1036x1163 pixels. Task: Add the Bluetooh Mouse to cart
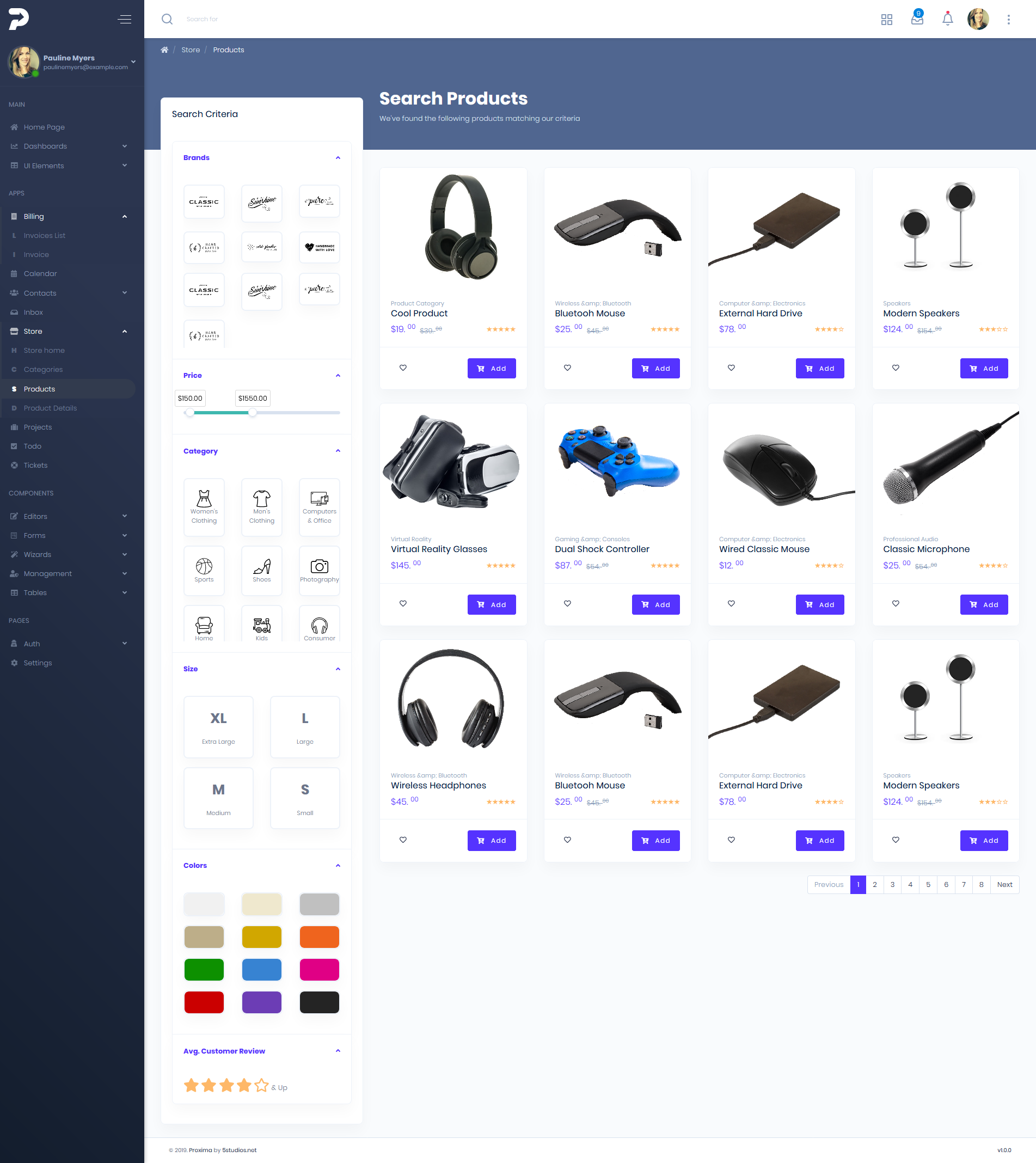click(x=655, y=368)
